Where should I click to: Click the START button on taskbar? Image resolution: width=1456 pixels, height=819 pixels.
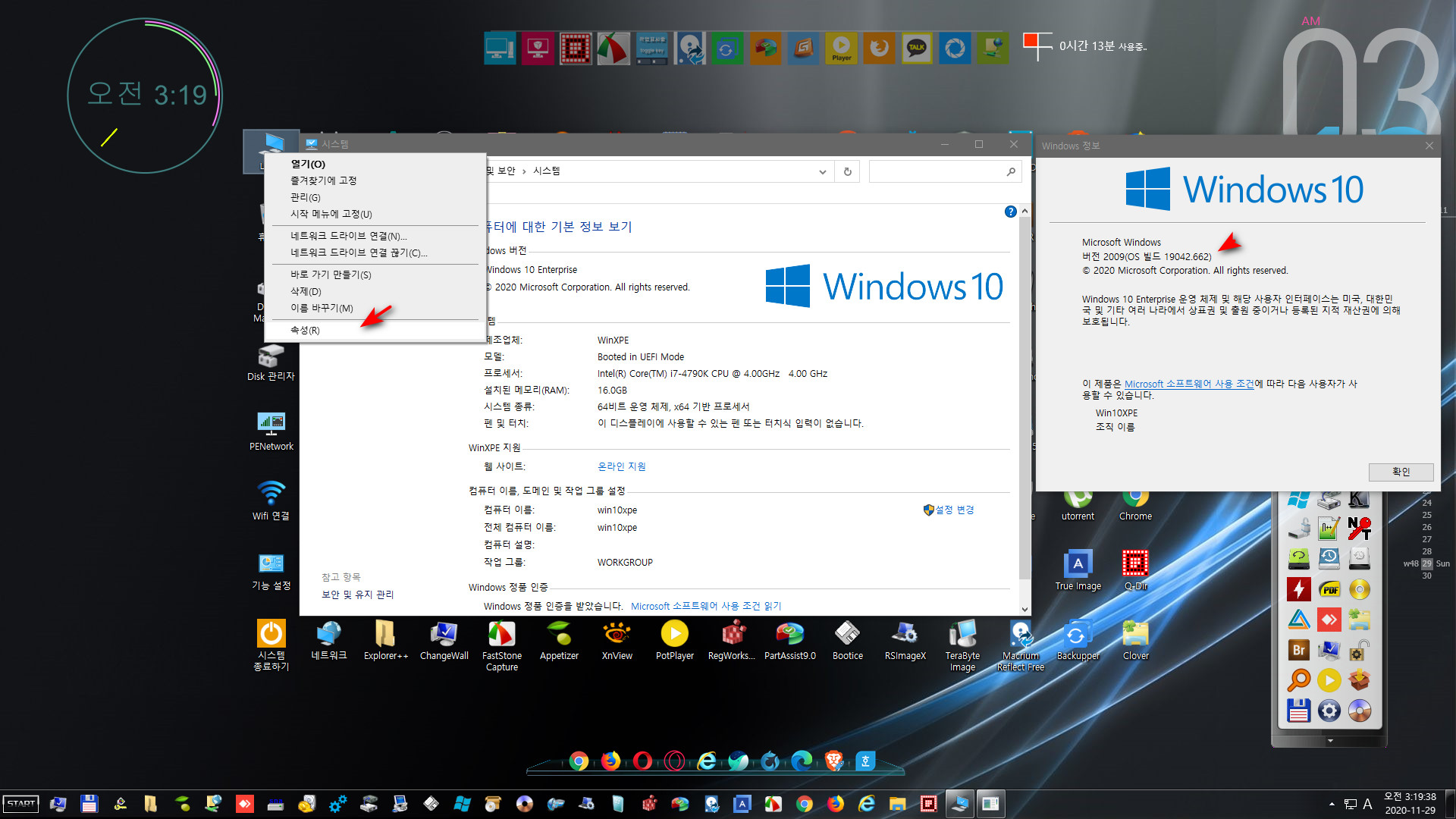pyautogui.click(x=21, y=804)
